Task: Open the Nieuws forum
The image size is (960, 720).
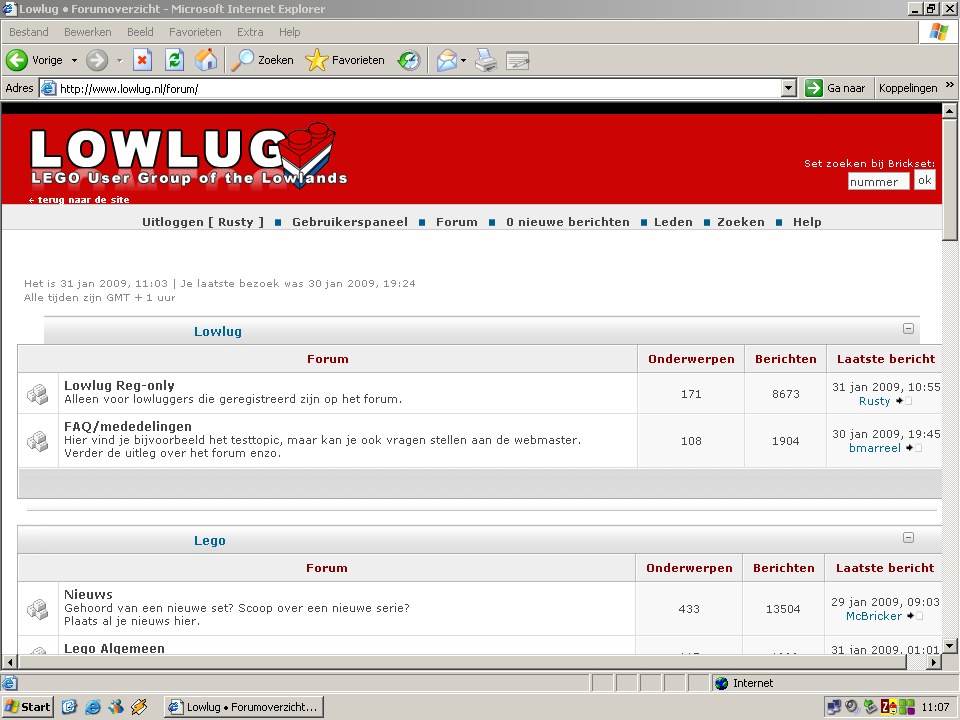Action: (x=88, y=594)
